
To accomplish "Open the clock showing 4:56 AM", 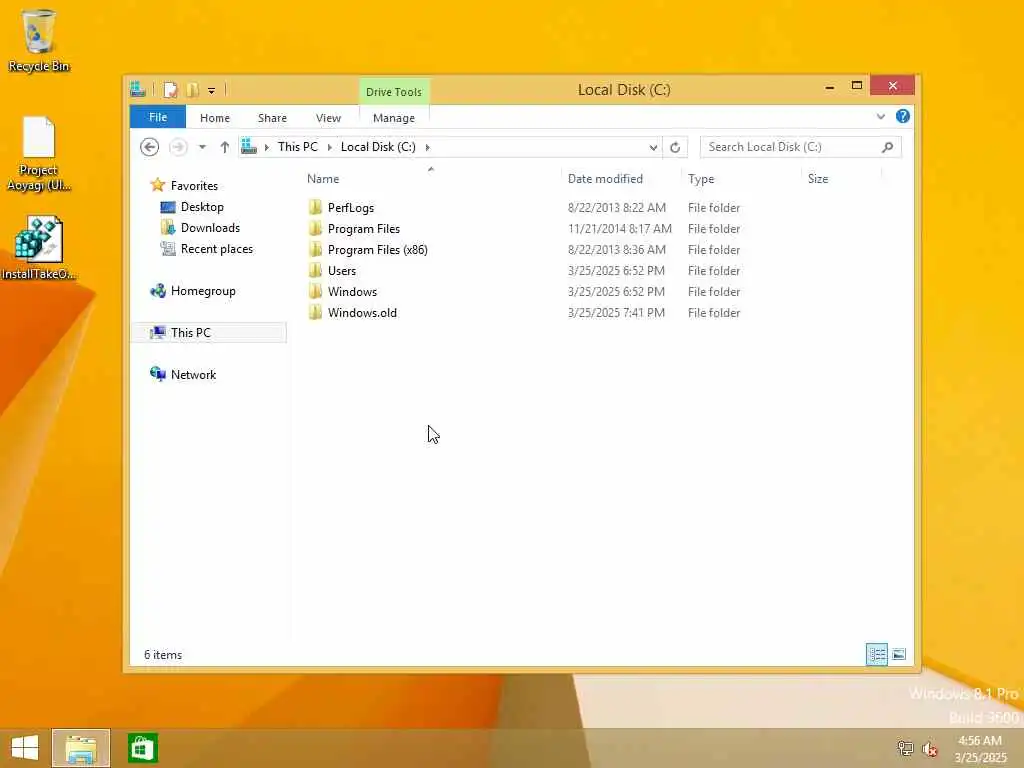I will click(980, 749).
